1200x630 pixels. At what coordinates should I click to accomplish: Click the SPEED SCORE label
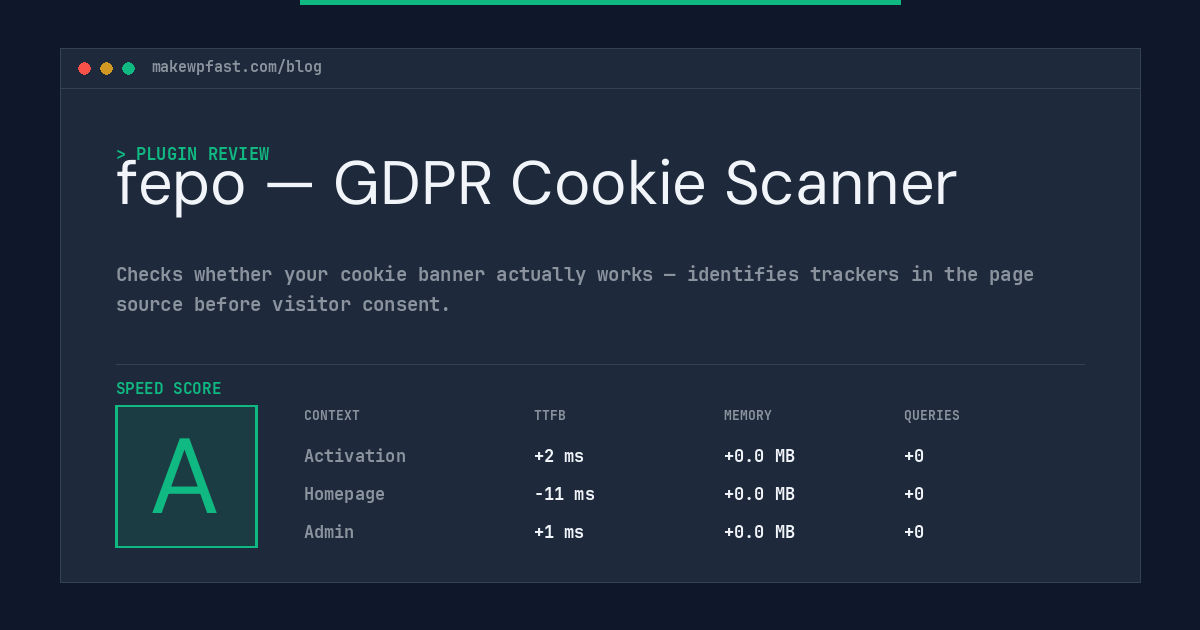[169, 389]
